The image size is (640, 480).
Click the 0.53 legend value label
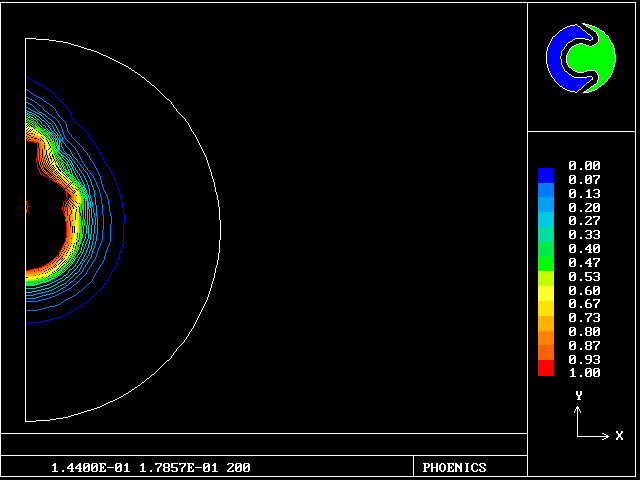pos(583,276)
